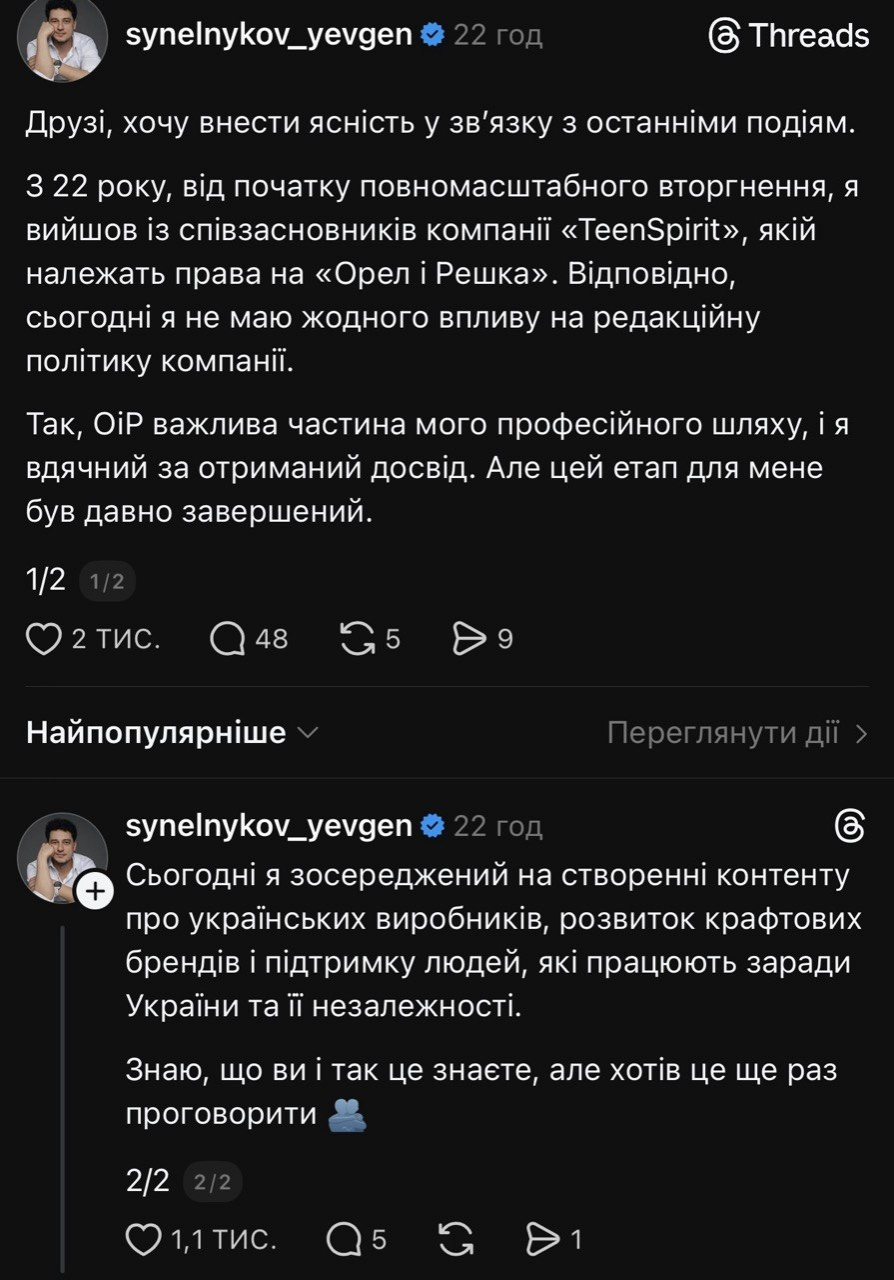The width and height of the screenshot is (894, 1280).
Task: Follow author via plus badge on avatar
Action: coord(94,892)
